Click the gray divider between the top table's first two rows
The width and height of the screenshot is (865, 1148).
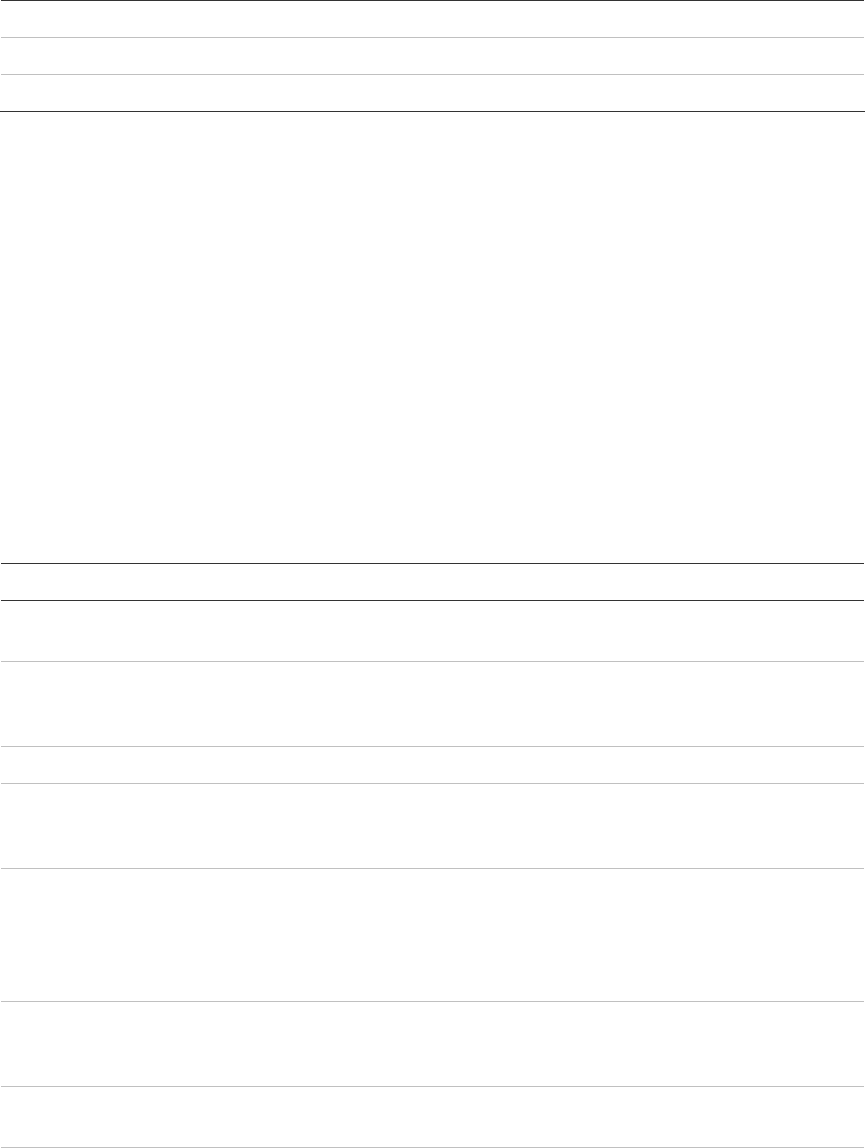432,38
